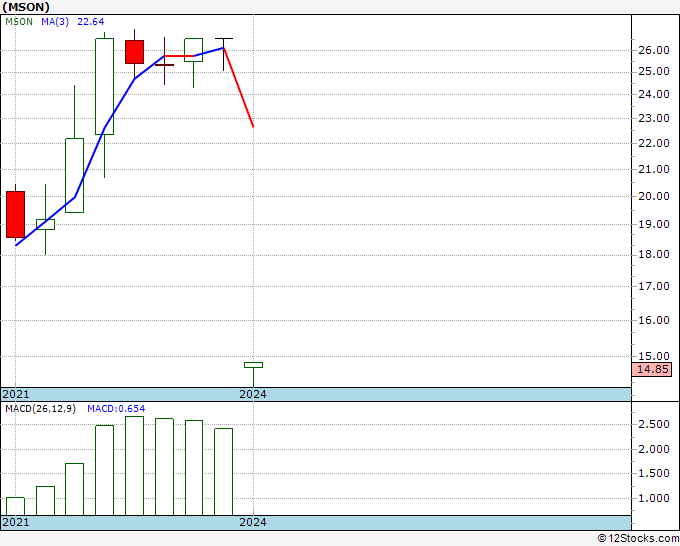
Task: Click the red candlestick near 26.00
Action: (134, 52)
